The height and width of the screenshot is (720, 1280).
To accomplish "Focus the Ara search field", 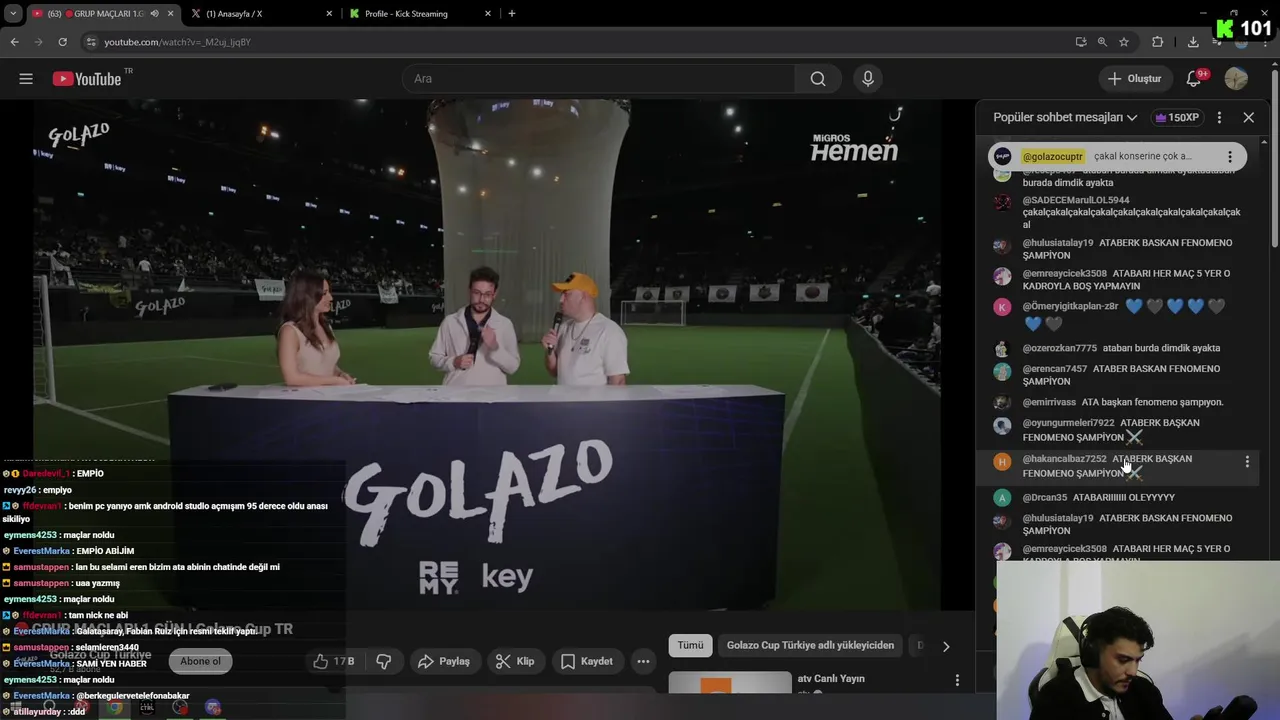I will click(x=598, y=79).
